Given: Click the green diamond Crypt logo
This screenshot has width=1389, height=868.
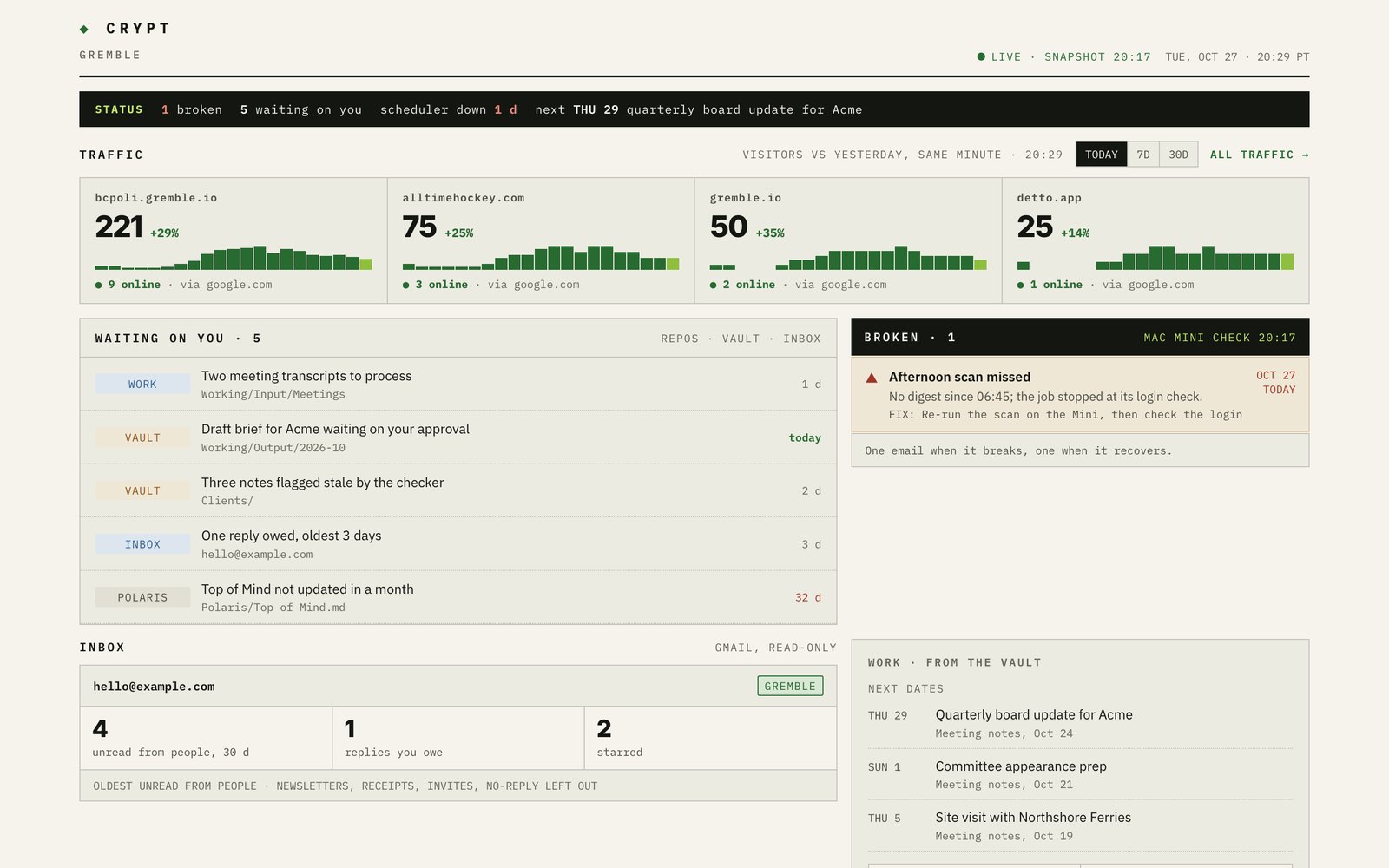Looking at the screenshot, I should pos(84,29).
